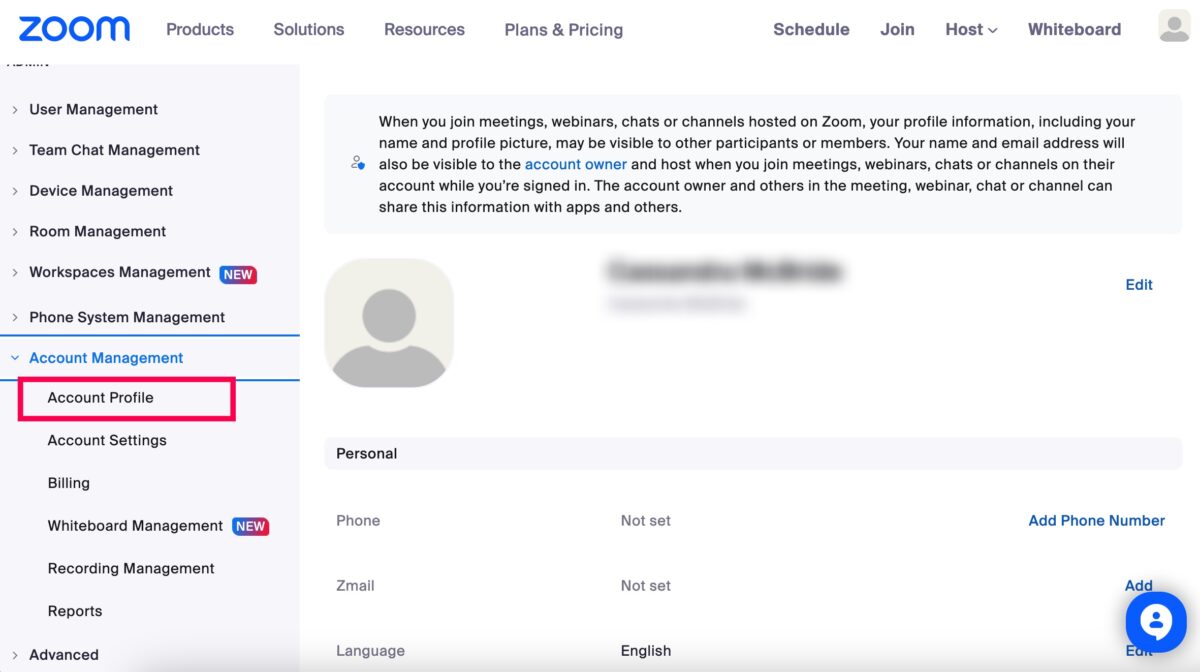Click the Personal section header
The height and width of the screenshot is (672, 1200).
pos(753,454)
